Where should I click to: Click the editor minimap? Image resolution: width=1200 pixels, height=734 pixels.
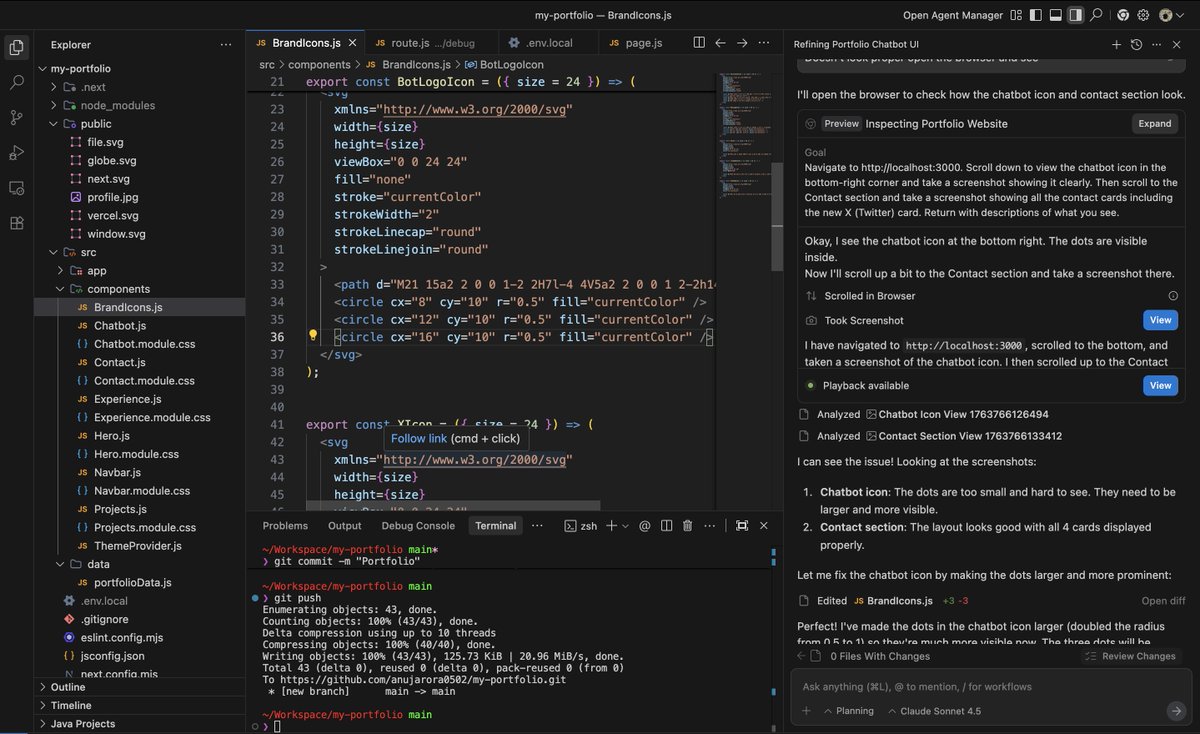click(744, 135)
